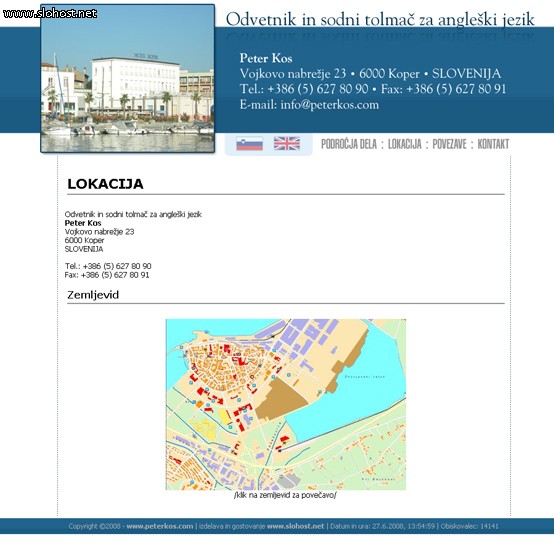
Task: Open the KONTAKT menu item
Action: (x=493, y=144)
